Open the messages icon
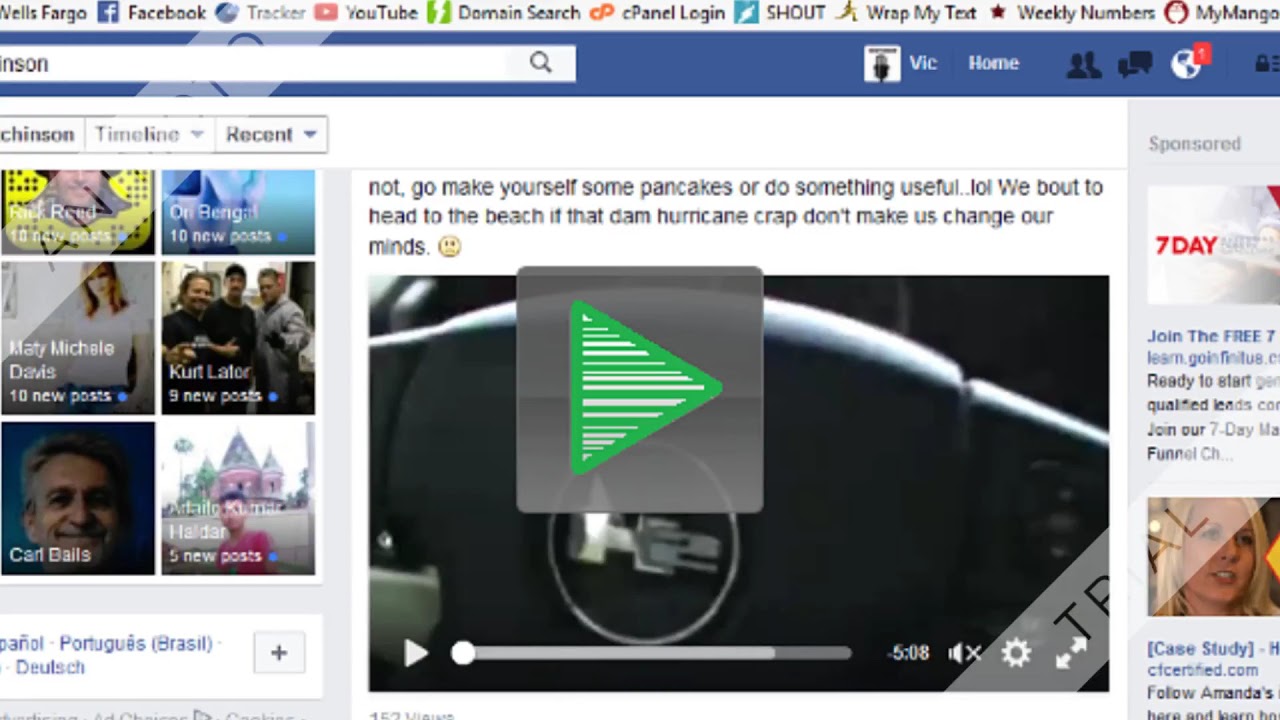The height and width of the screenshot is (720, 1280). tap(1135, 64)
